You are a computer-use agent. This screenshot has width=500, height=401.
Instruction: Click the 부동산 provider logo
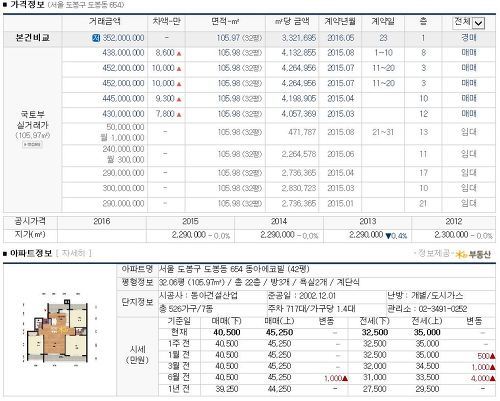coord(474,254)
